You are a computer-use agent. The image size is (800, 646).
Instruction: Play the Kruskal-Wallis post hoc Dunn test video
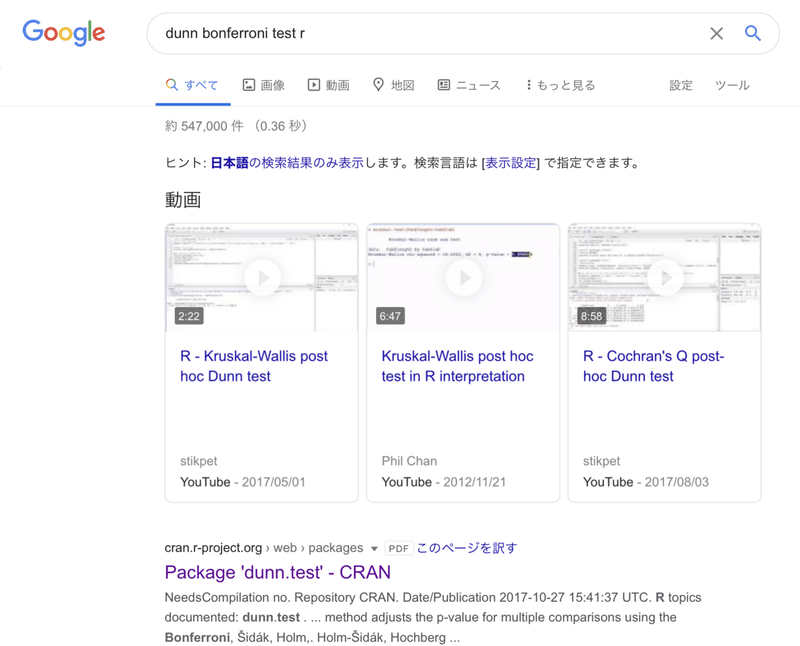(261, 277)
